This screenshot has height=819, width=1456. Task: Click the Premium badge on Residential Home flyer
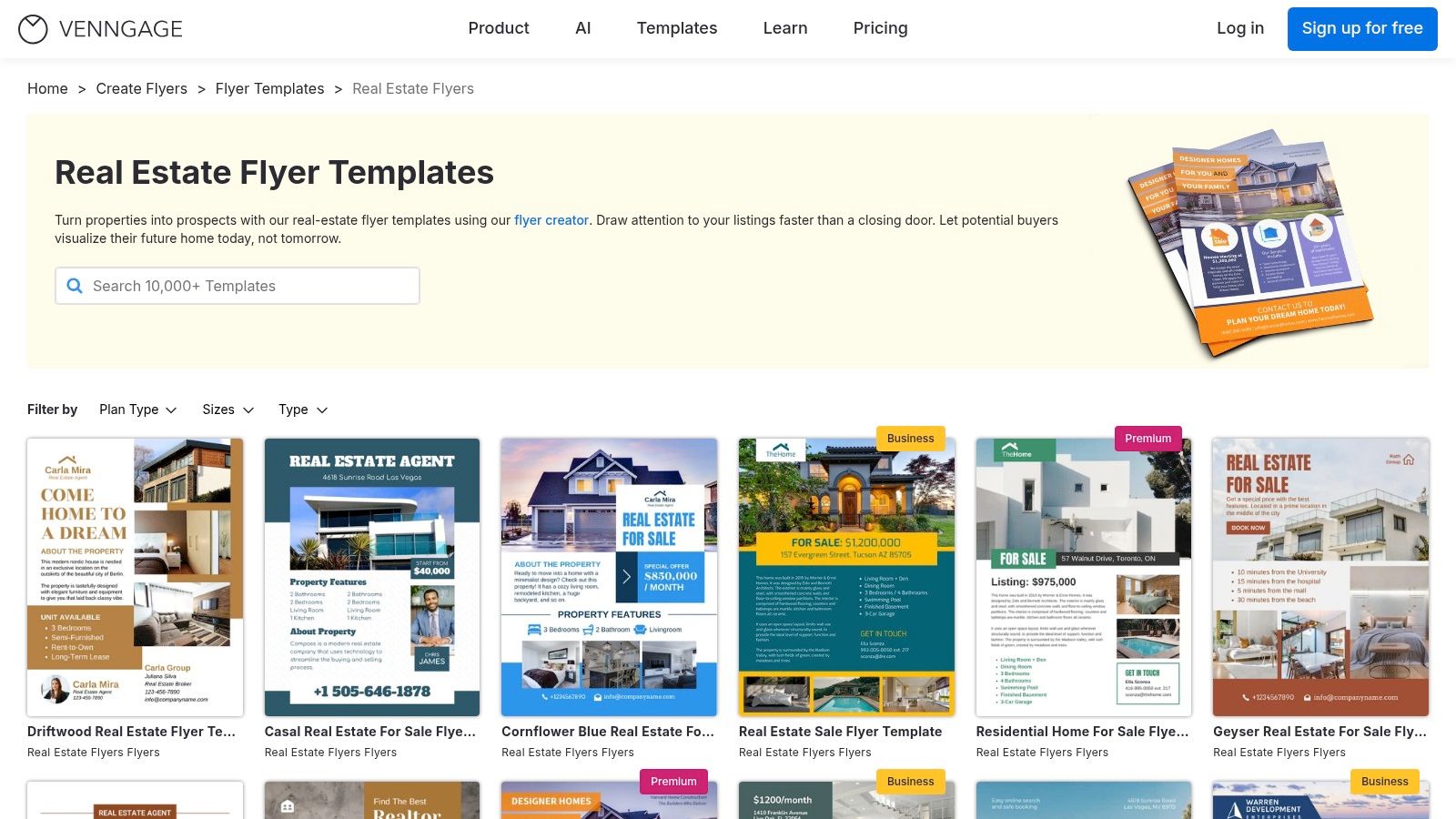pos(1148,439)
